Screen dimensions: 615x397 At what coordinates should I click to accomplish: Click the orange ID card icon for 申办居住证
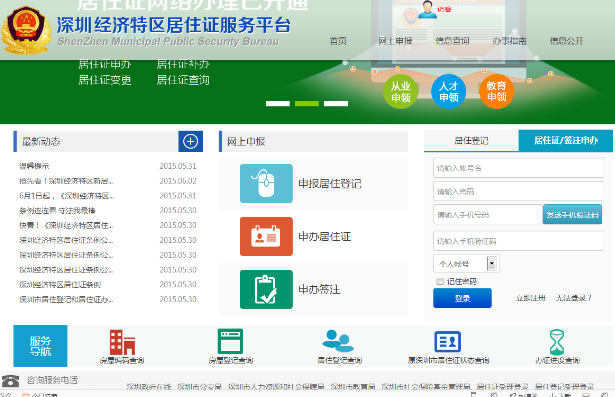(x=266, y=236)
